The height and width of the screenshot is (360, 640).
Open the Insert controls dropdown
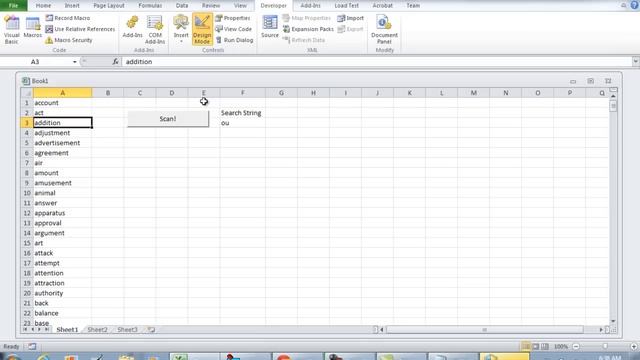181,30
